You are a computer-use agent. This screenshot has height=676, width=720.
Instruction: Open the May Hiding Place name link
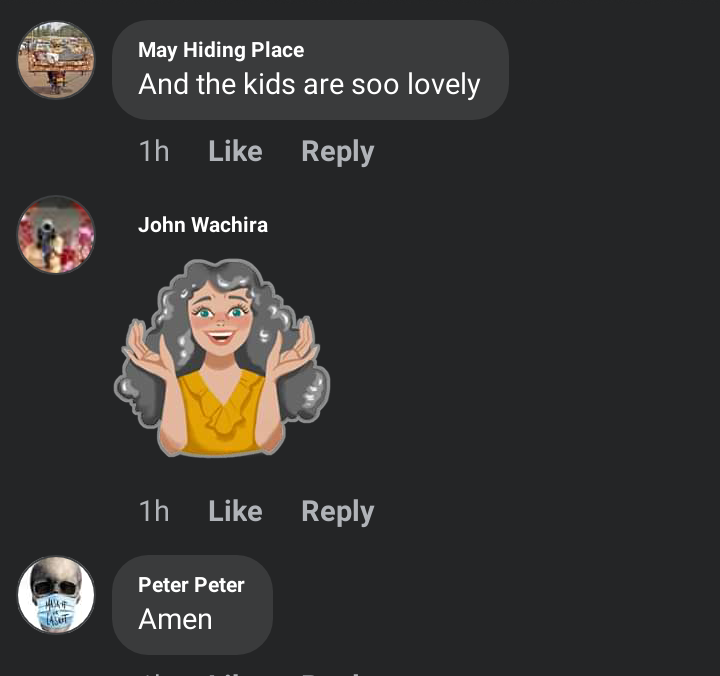[221, 50]
